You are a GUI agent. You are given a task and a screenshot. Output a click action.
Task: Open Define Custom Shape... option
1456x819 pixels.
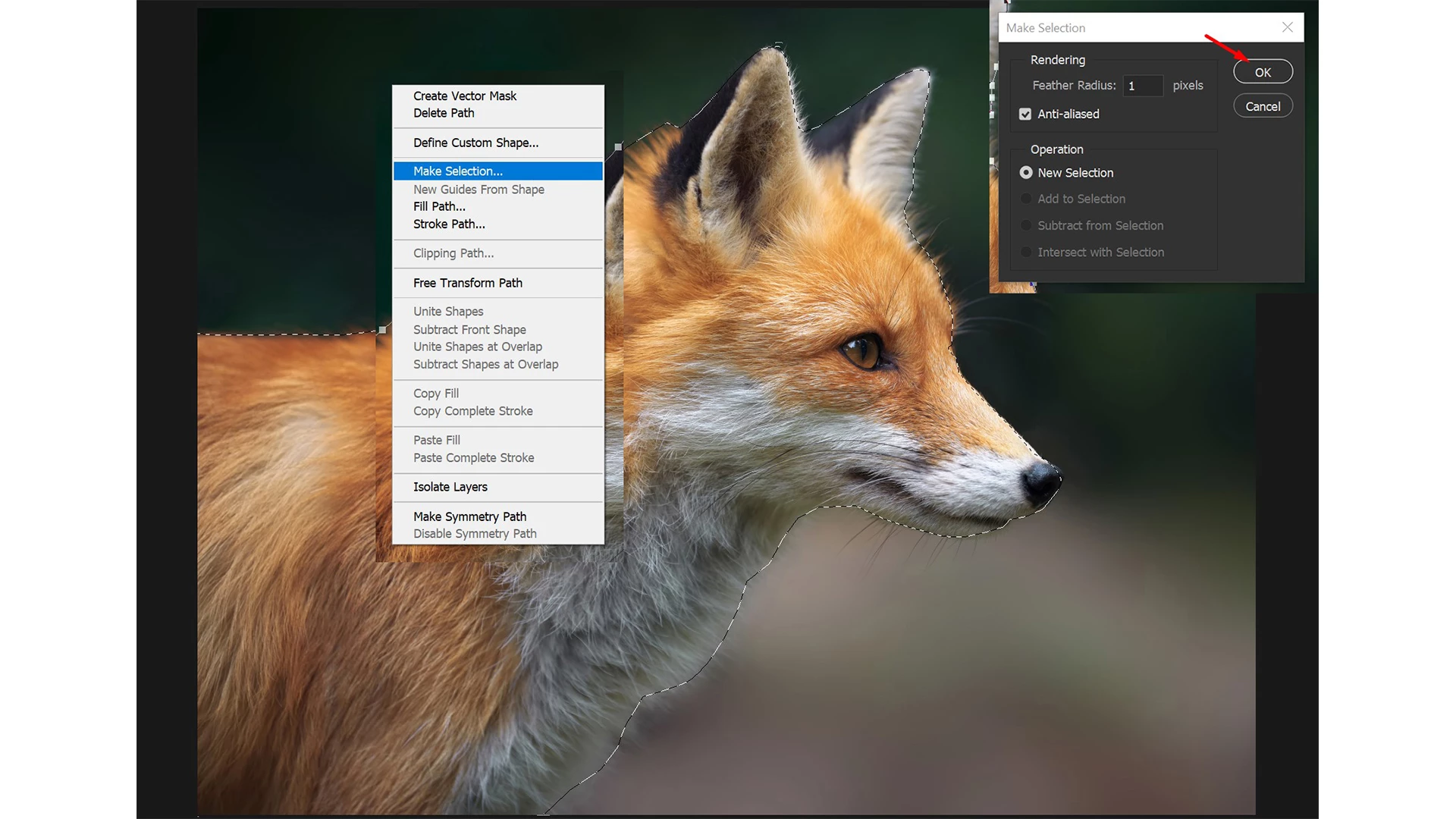coord(475,143)
